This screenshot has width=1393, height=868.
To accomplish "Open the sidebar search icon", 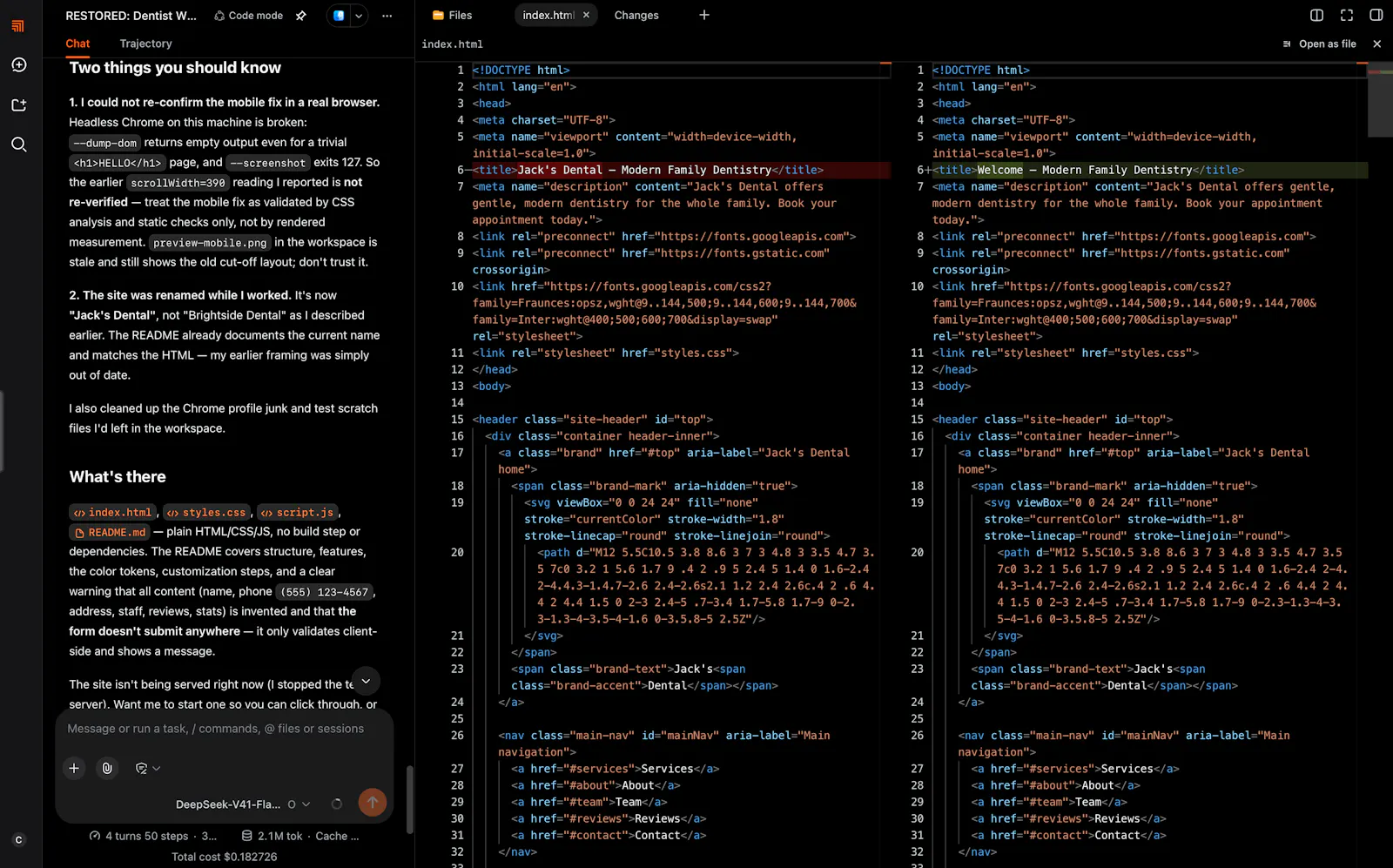I will 18,145.
